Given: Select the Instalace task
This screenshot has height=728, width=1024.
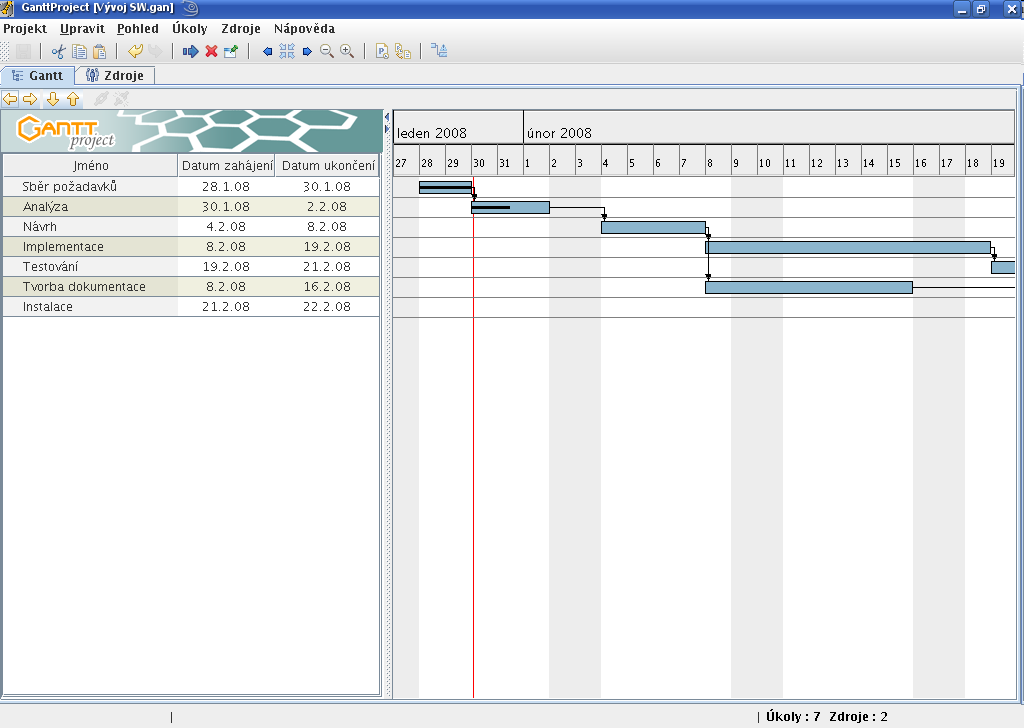Looking at the screenshot, I should pyautogui.click(x=191, y=307).
